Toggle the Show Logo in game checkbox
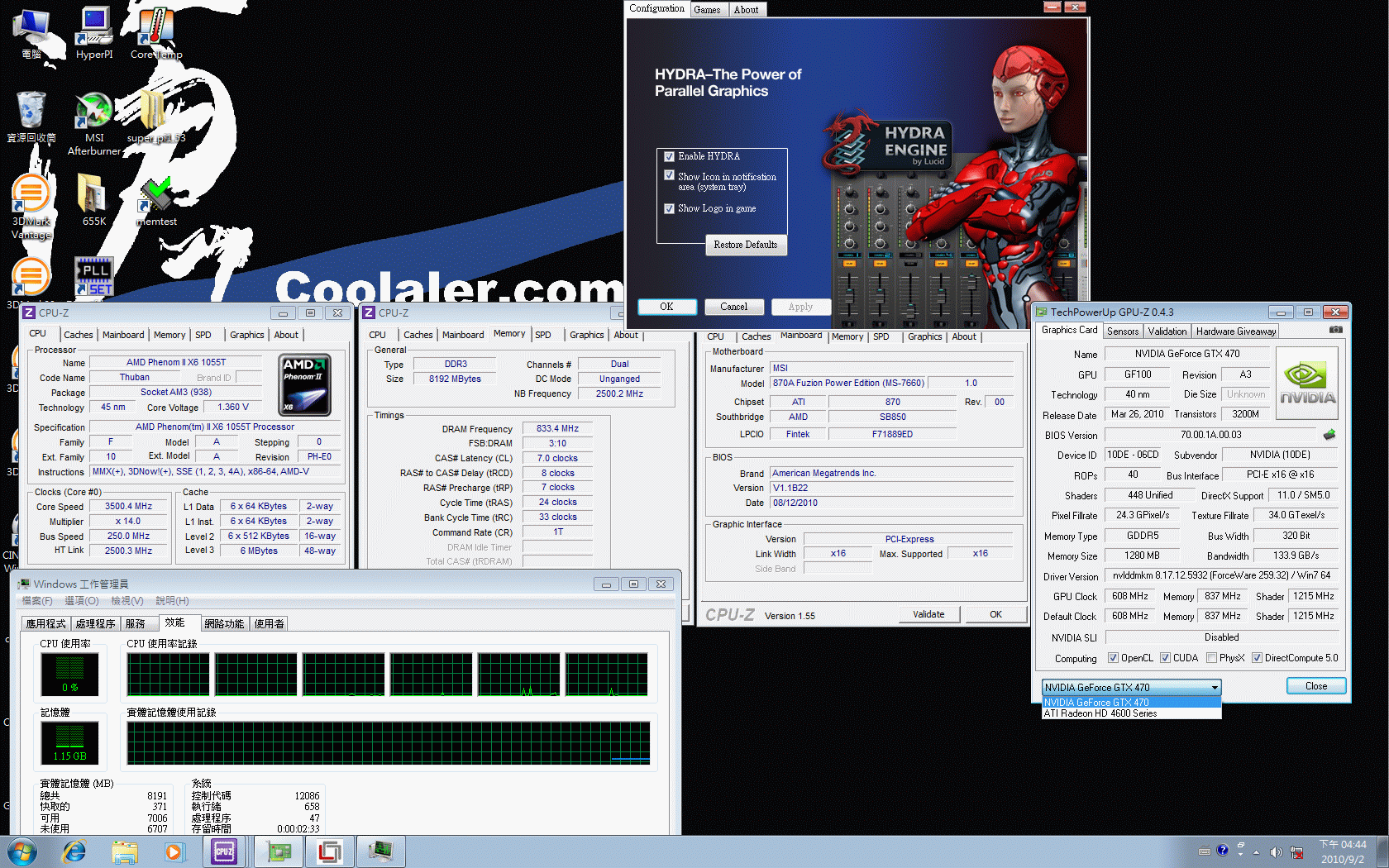The height and width of the screenshot is (868, 1389). click(x=669, y=208)
